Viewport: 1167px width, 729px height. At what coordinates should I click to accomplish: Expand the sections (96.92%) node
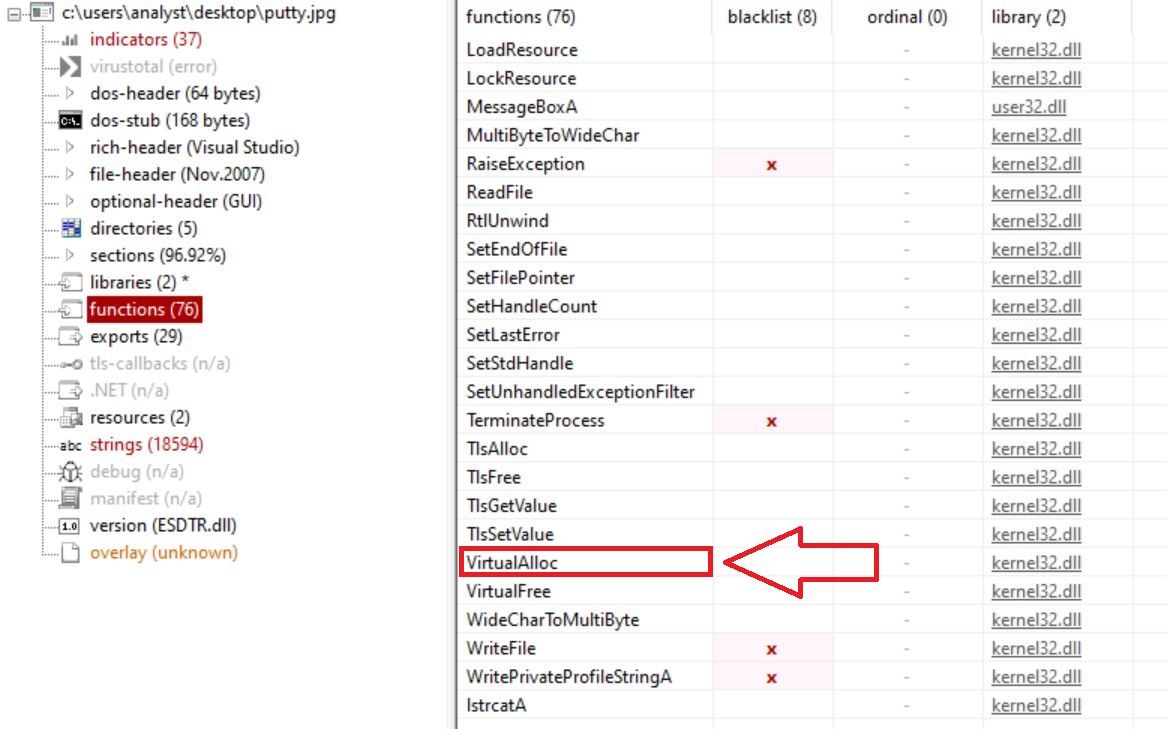[x=70, y=256]
